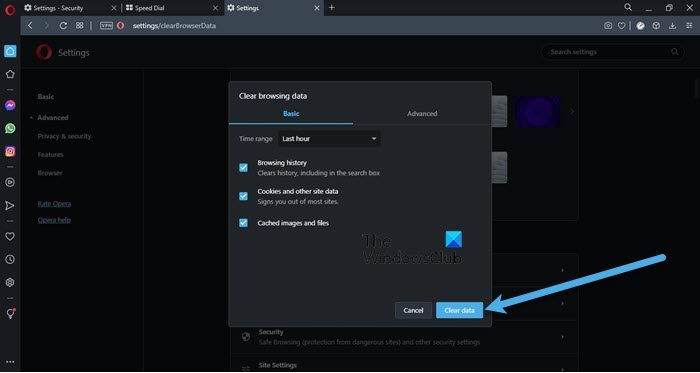Open Settings gear in the sidebar
This screenshot has height=373, width=700.
10,282
